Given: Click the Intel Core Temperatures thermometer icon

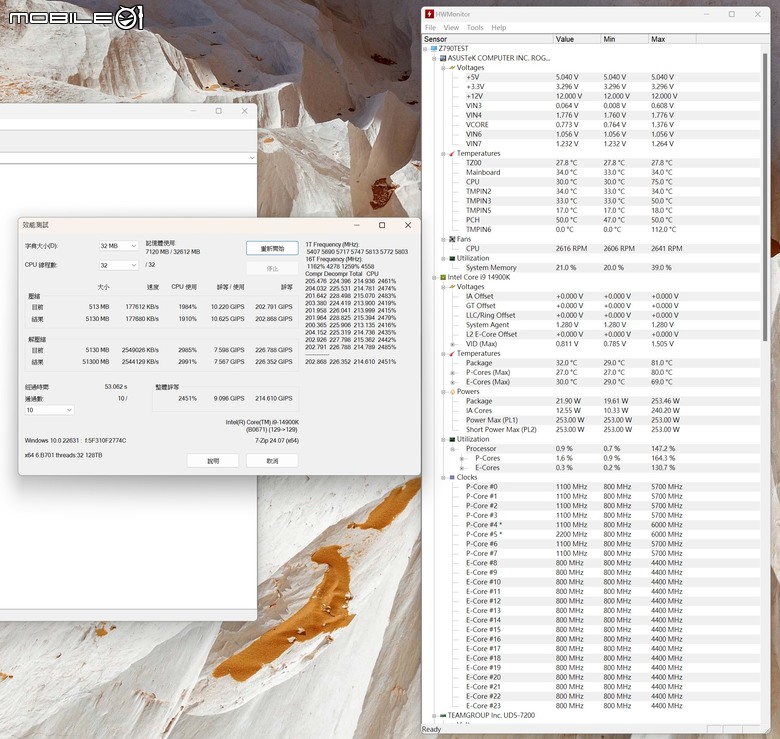Looking at the screenshot, I should (x=452, y=353).
